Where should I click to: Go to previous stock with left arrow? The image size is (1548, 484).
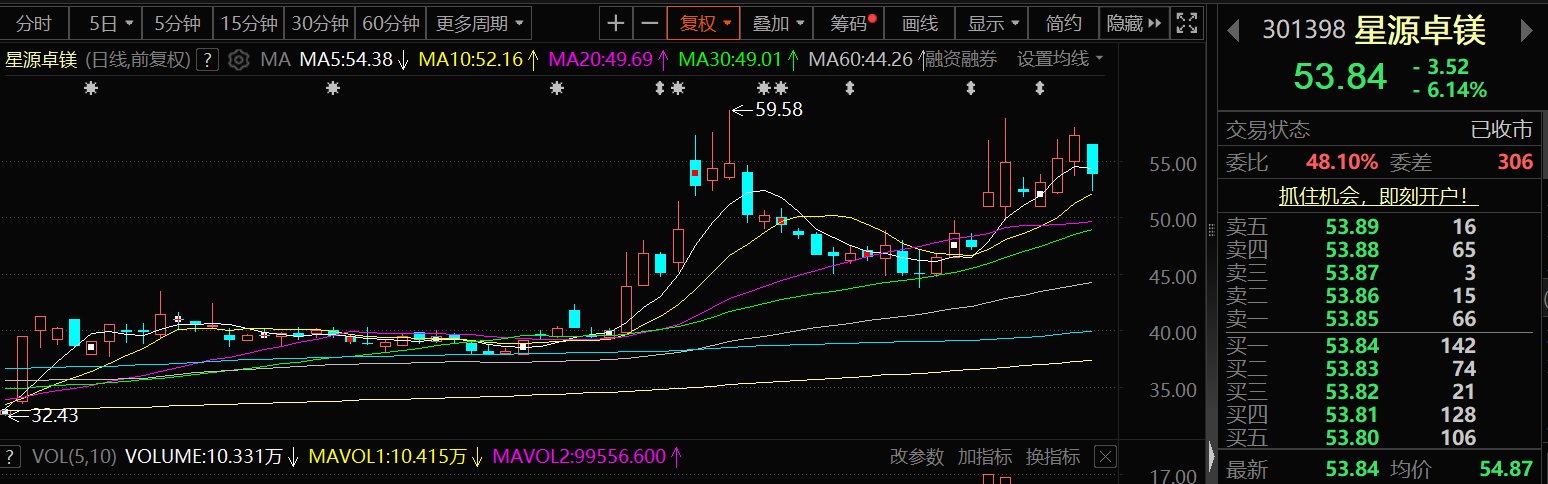pyautogui.click(x=1233, y=31)
